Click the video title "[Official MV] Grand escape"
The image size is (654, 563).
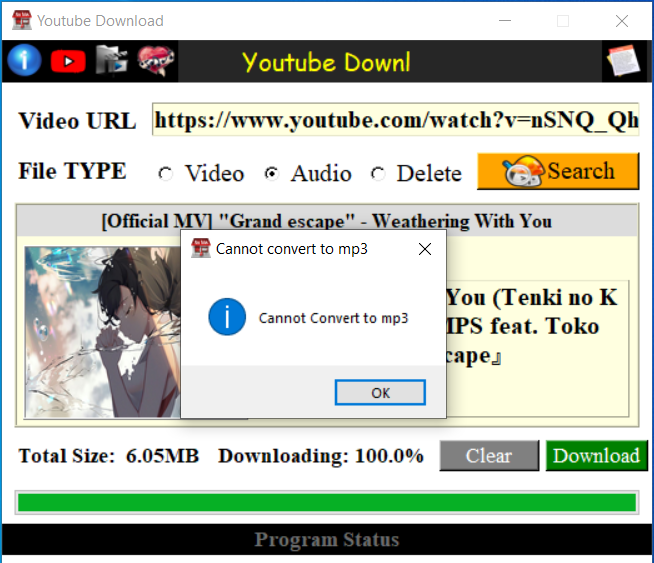(x=327, y=221)
